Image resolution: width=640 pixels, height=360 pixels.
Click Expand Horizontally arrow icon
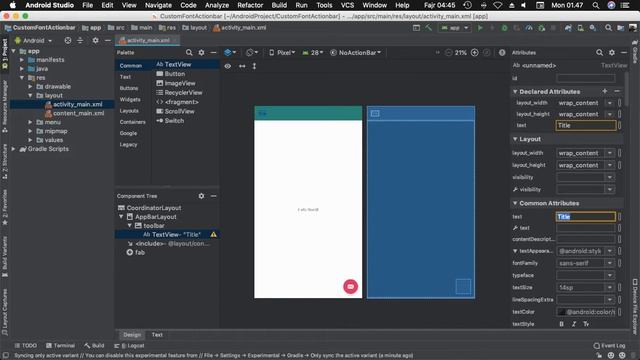[x=242, y=66]
